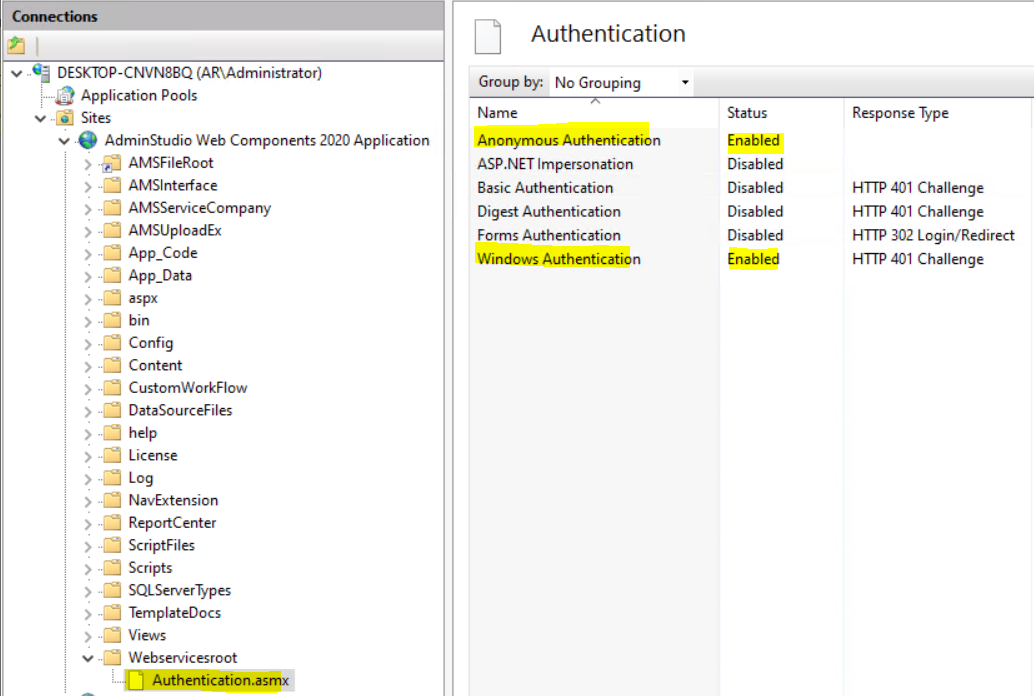
Task: Collapse the Webservicesroot folder
Action: tap(88, 658)
